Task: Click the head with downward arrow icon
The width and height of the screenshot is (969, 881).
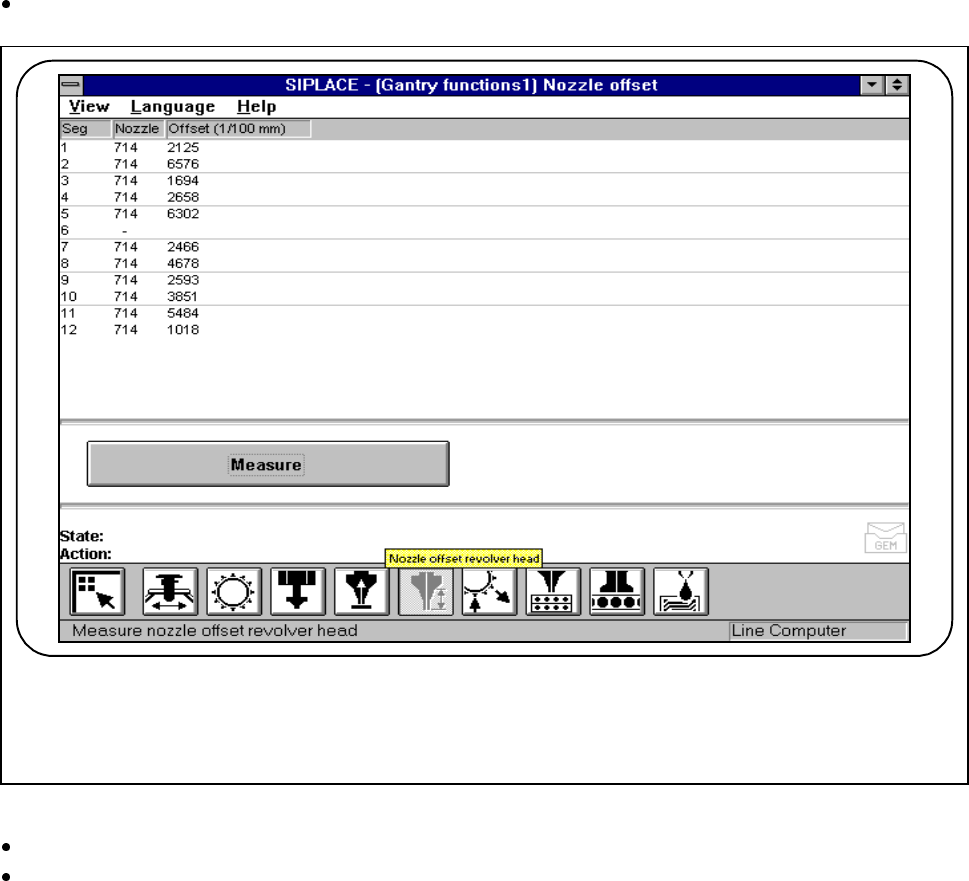Action: [x=298, y=592]
